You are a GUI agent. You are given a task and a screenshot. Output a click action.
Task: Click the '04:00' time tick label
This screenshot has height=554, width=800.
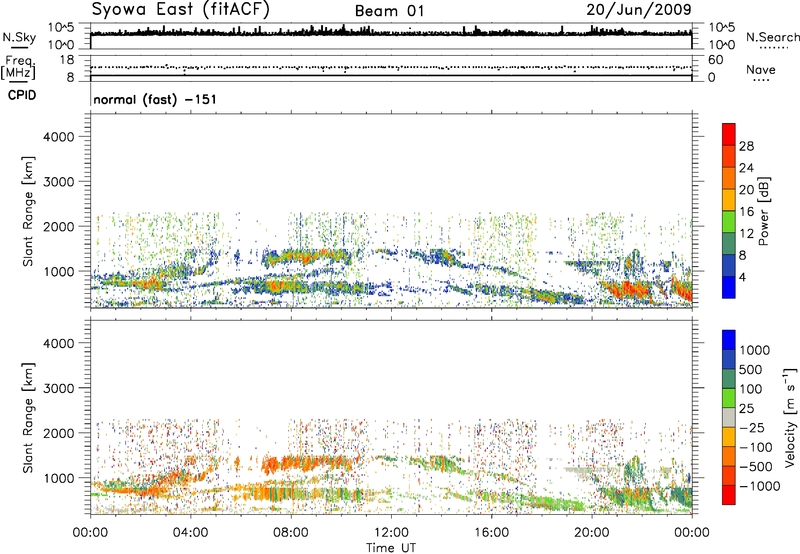click(191, 533)
